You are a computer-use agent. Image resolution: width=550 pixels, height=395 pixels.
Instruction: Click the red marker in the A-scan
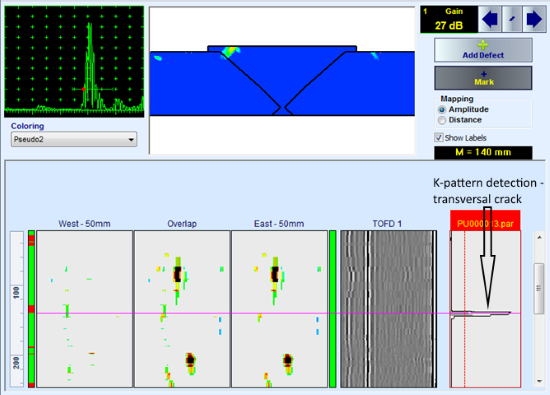click(83, 89)
